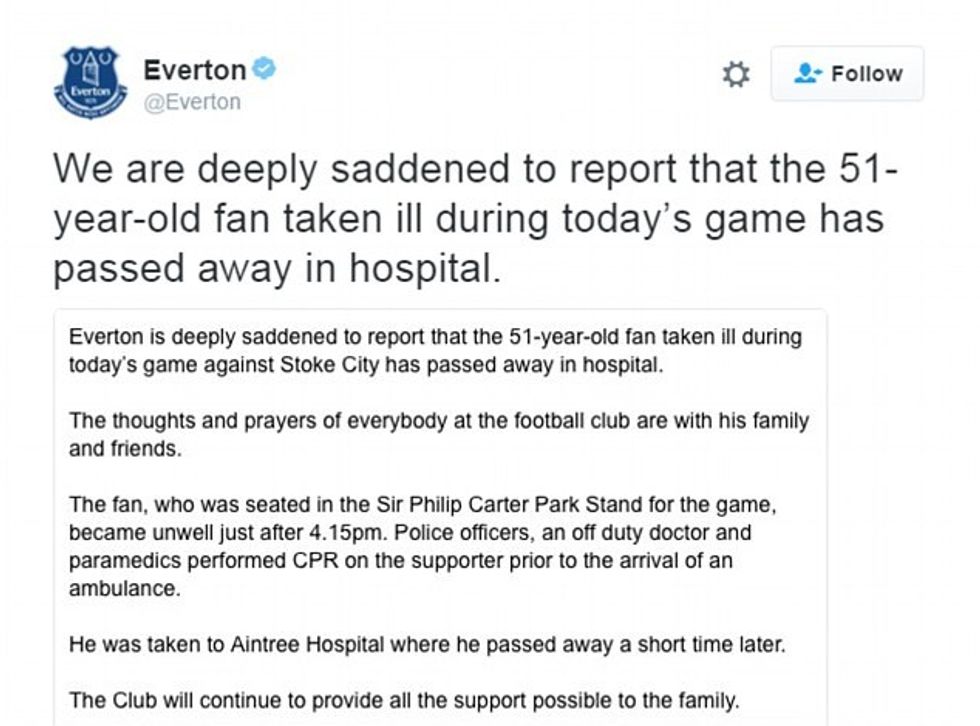Click "passed away in hospital." in the headline
980x726 pixels.
(x=277, y=269)
